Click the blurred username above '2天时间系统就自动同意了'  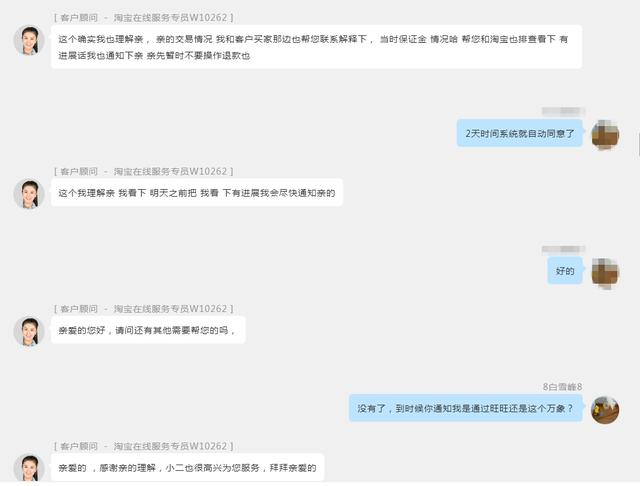coord(563,111)
